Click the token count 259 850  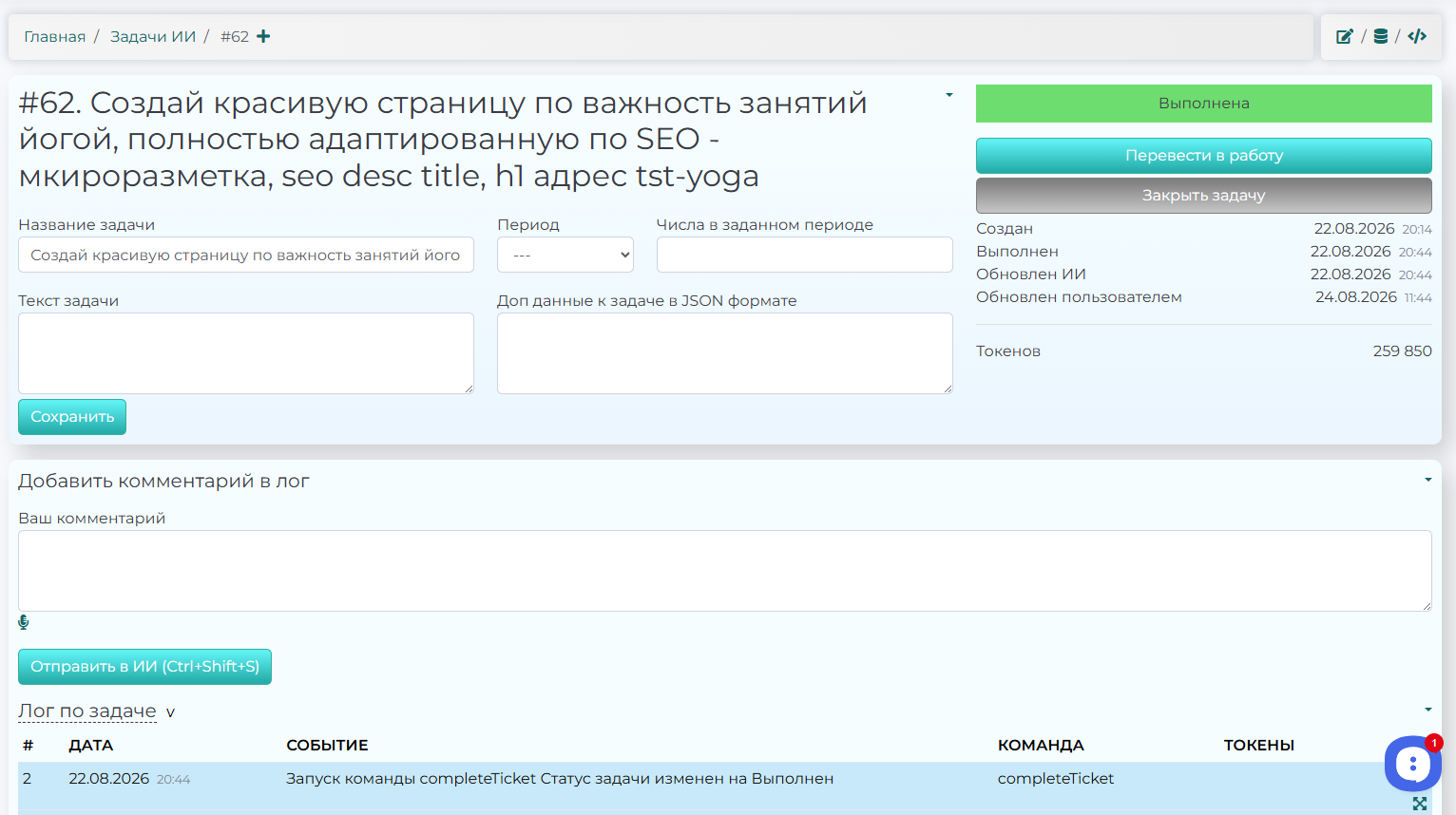pyautogui.click(x=1402, y=351)
